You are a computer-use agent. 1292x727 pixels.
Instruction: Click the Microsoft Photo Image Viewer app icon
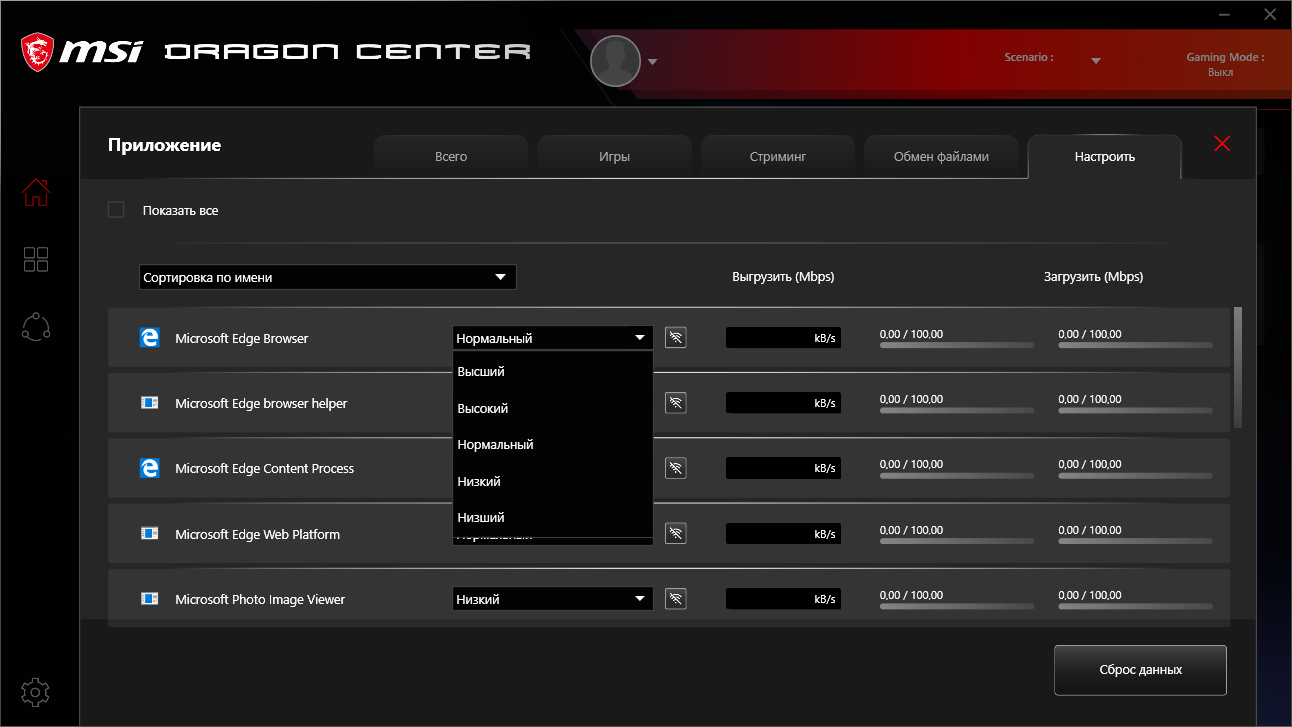(x=150, y=599)
